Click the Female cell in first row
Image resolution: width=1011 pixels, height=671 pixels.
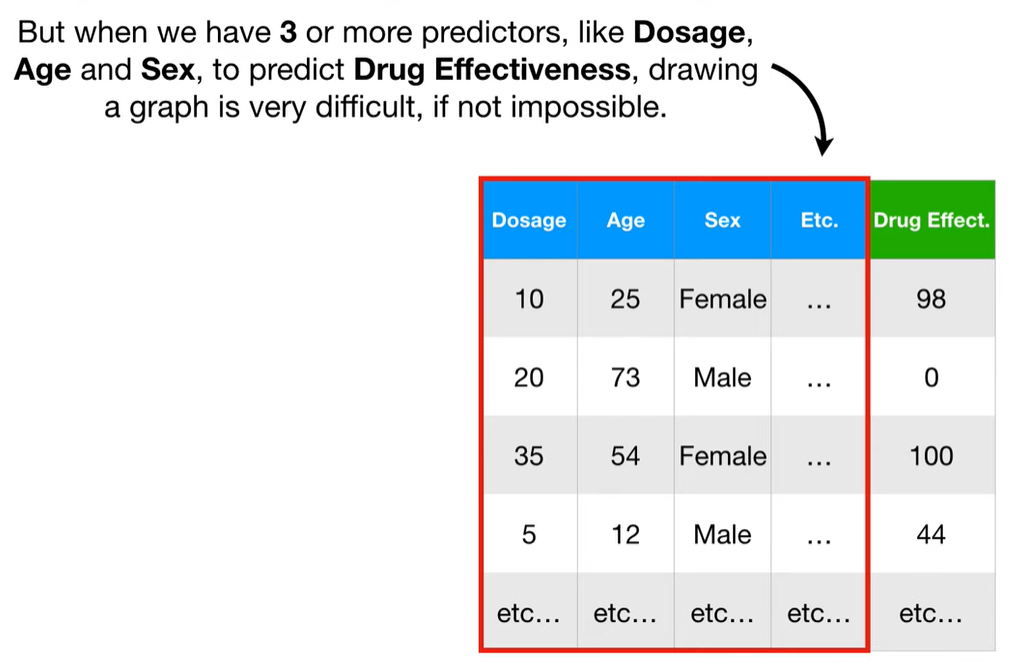(x=722, y=298)
